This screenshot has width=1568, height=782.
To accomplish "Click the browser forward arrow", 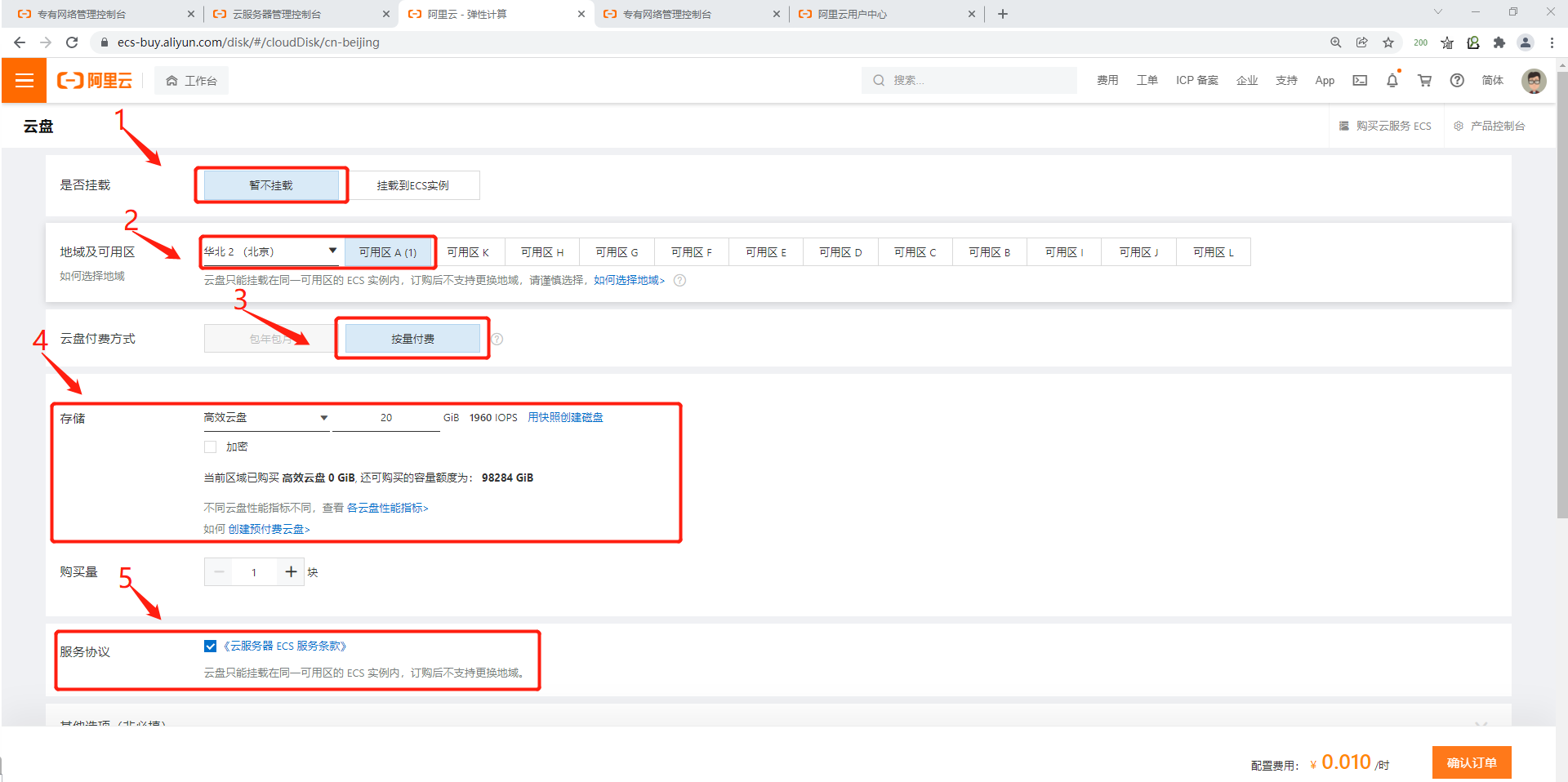I will pos(46,42).
